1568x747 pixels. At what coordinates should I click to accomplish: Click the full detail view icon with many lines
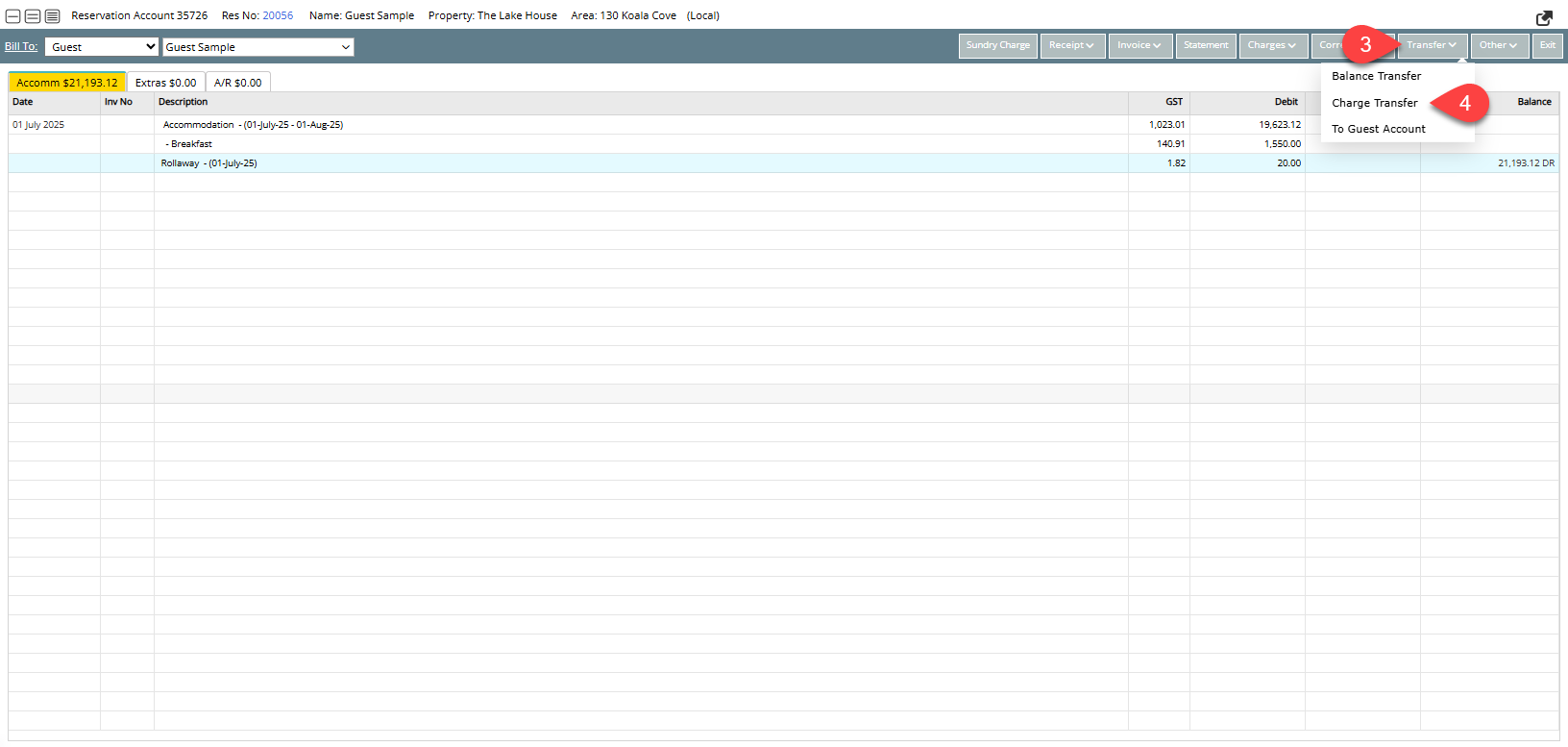52,16
